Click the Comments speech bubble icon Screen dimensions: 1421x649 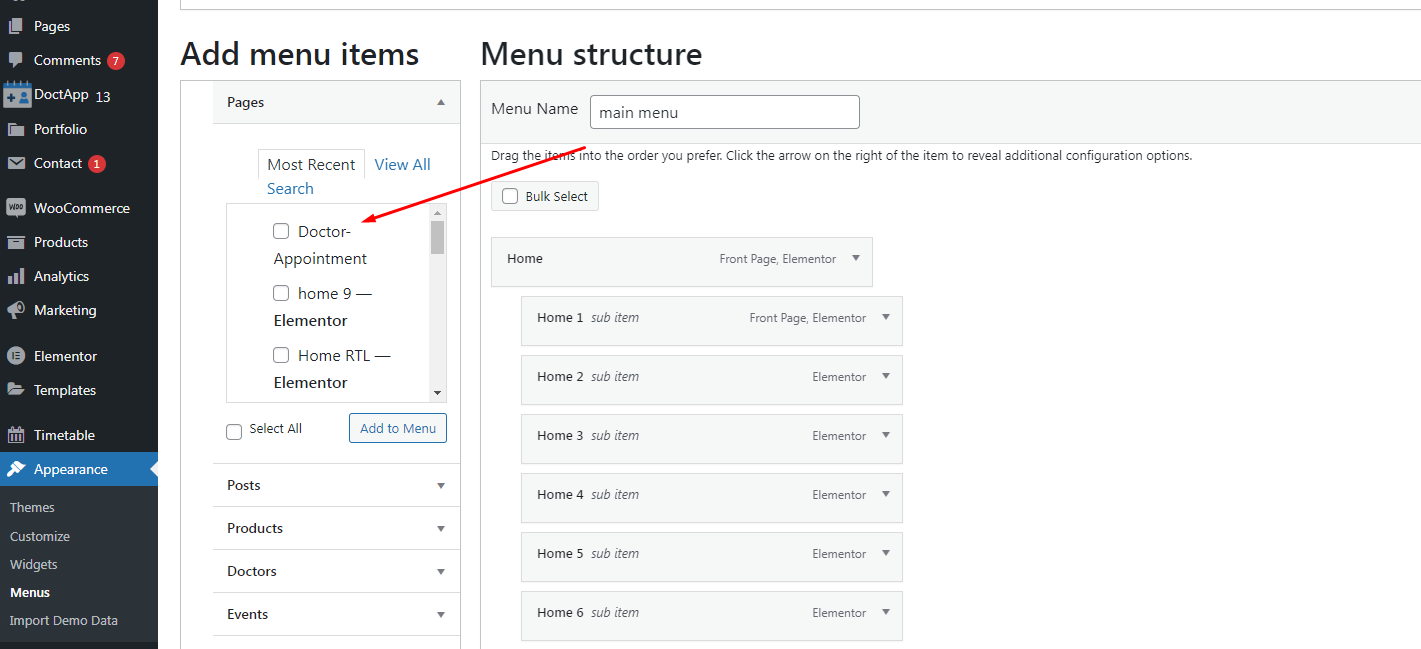[16, 60]
